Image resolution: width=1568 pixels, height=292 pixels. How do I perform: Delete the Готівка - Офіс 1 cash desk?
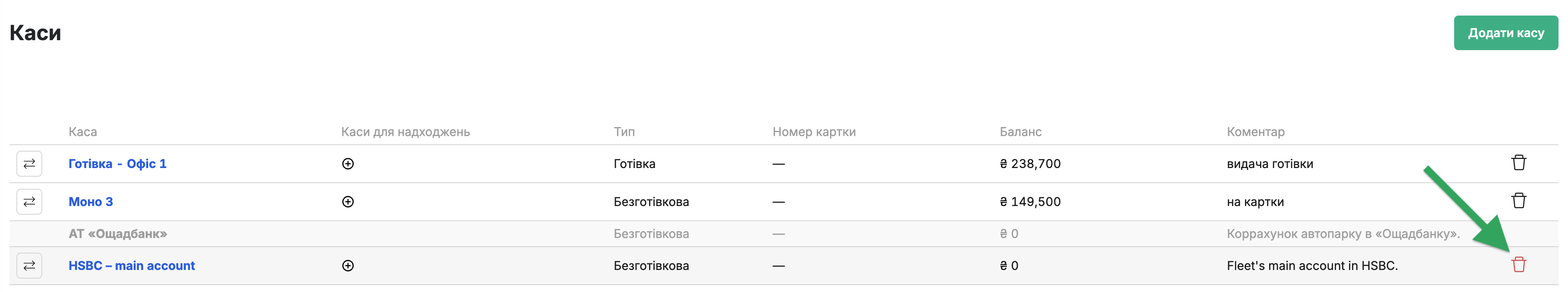click(x=1519, y=163)
